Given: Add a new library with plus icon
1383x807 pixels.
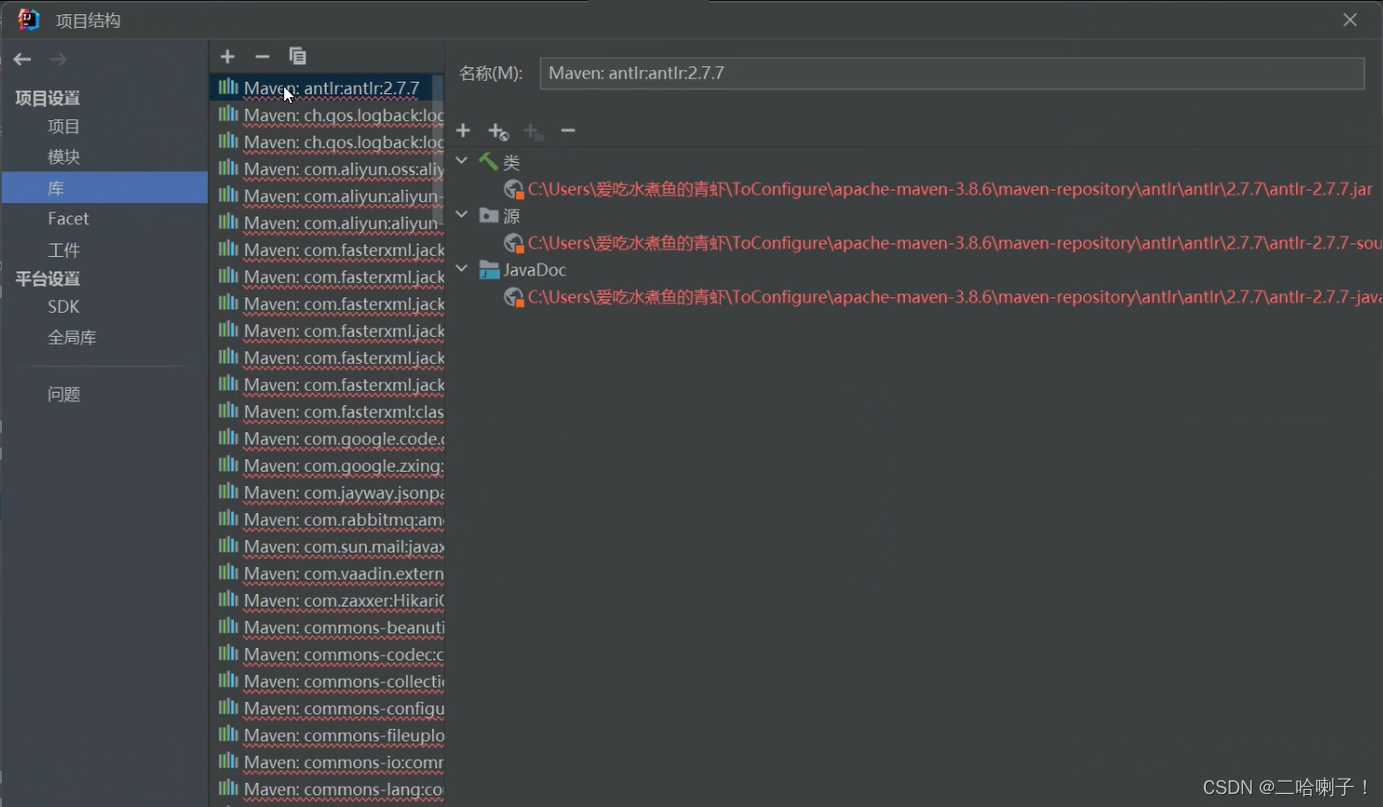Looking at the screenshot, I should tap(228, 56).
